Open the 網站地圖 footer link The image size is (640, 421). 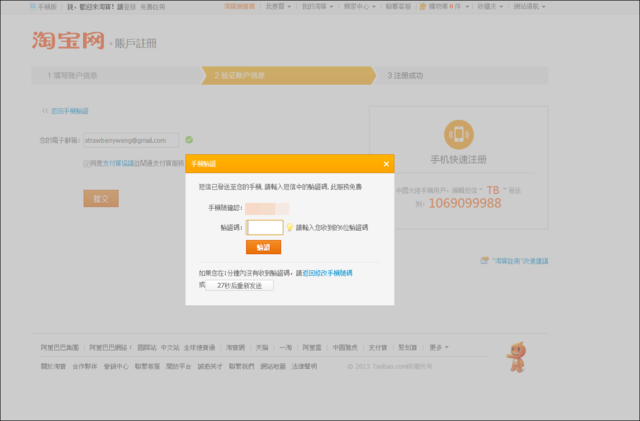(x=273, y=366)
